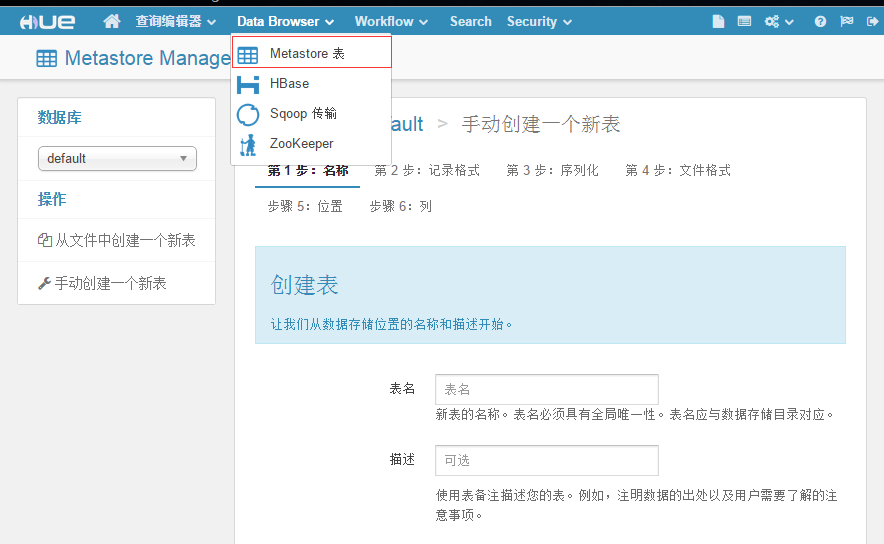Click the wrench icon beside 手动创建
This screenshot has width=884, height=544.
coord(44,284)
